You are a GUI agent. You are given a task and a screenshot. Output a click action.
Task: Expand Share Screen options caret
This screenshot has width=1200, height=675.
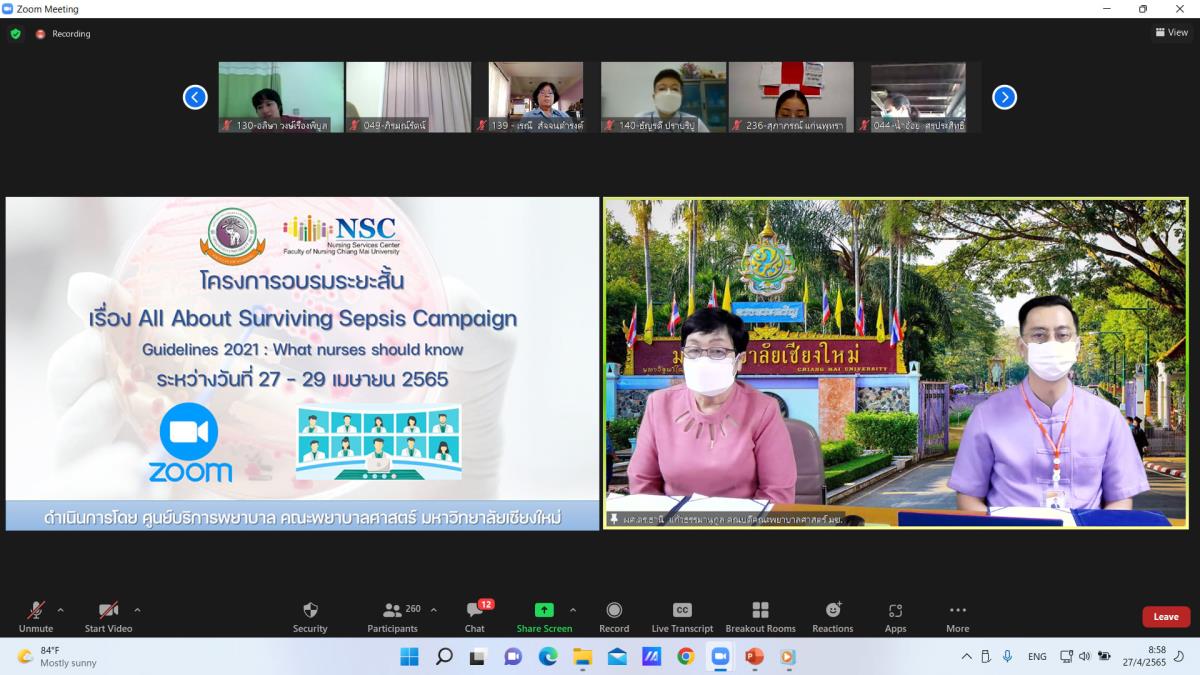tap(573, 609)
